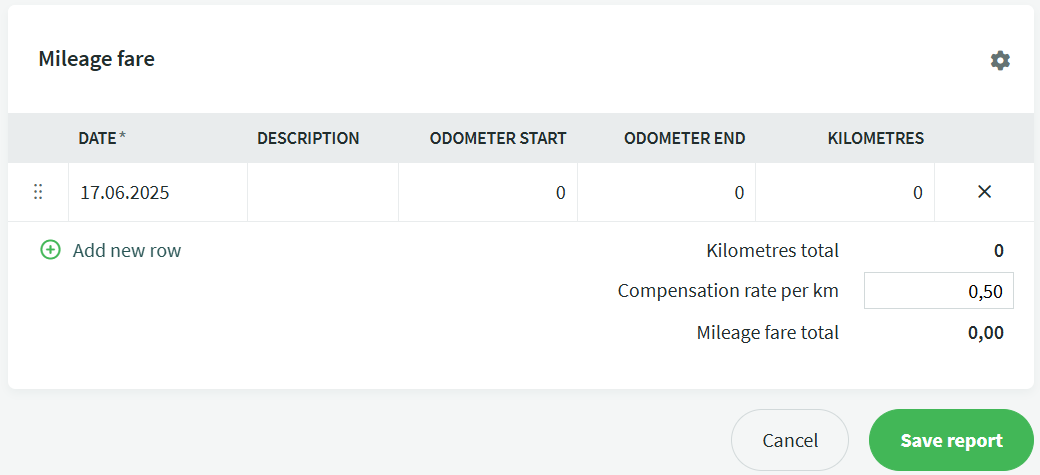1040x475 pixels.
Task: Click the DESCRIPTION column header
Action: pyautogui.click(x=308, y=139)
